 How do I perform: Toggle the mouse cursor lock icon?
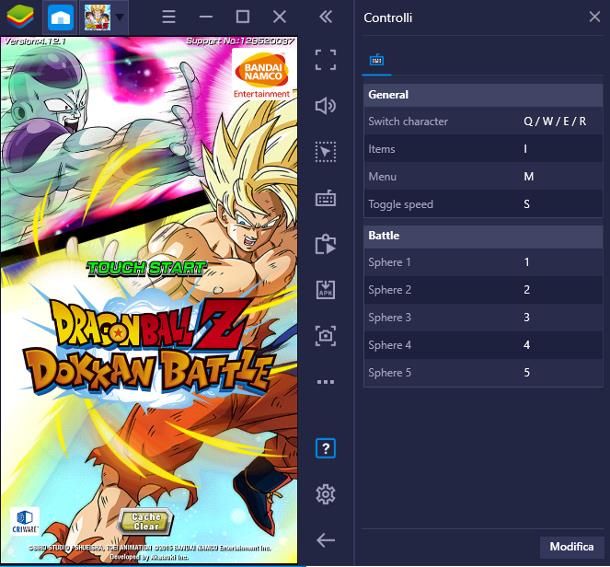(x=326, y=152)
